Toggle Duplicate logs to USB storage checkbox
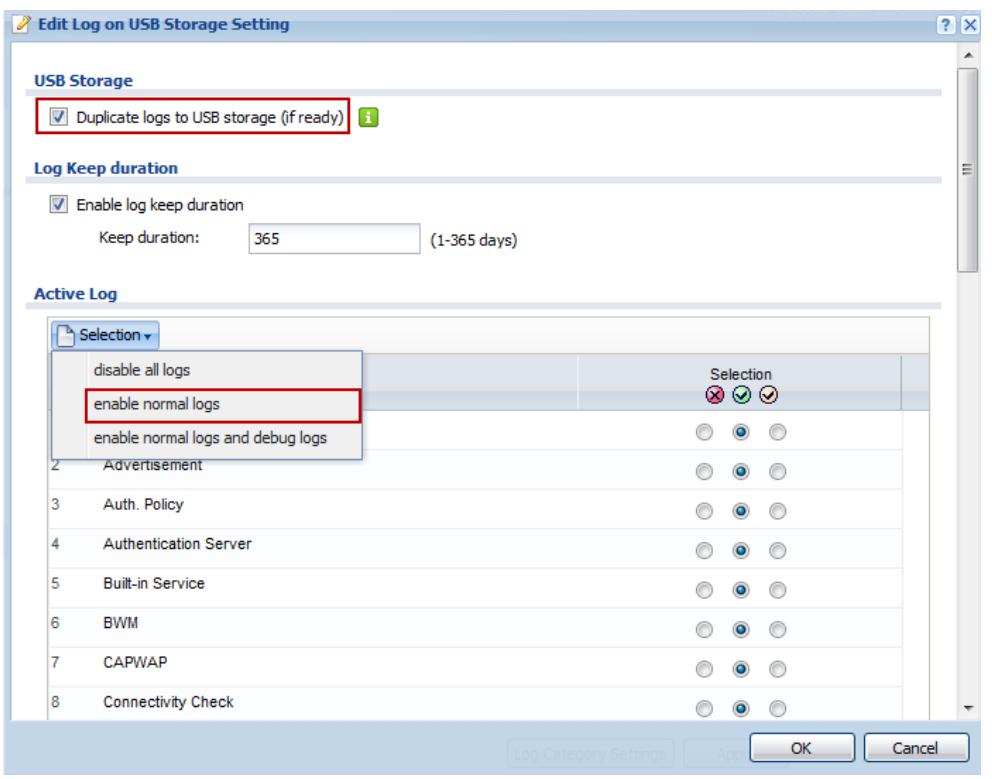Viewport: 992px width, 779px height. [58, 116]
